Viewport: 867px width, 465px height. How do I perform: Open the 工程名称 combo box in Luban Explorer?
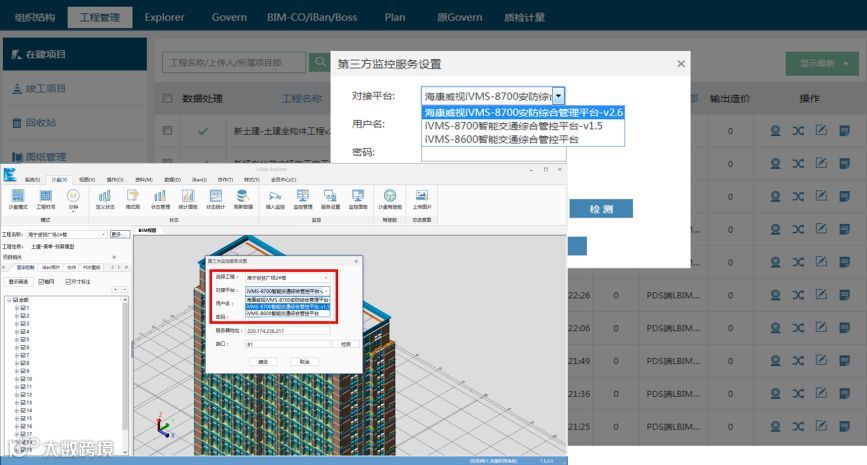pyautogui.click(x=66, y=234)
